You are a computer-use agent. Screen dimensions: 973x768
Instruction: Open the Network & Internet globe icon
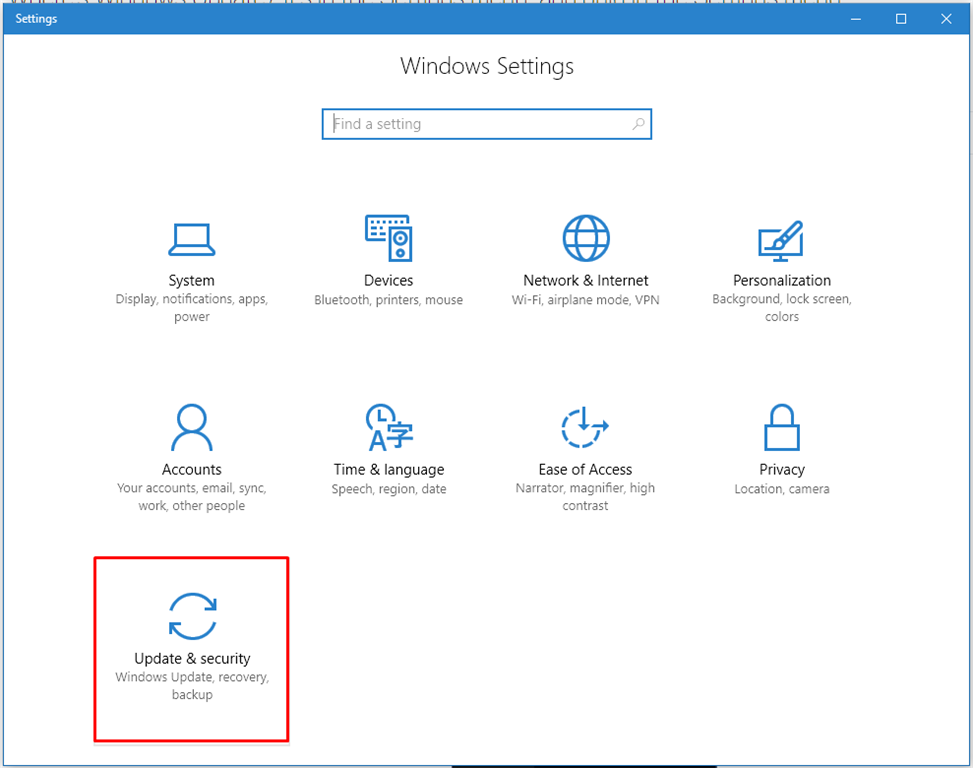point(586,238)
